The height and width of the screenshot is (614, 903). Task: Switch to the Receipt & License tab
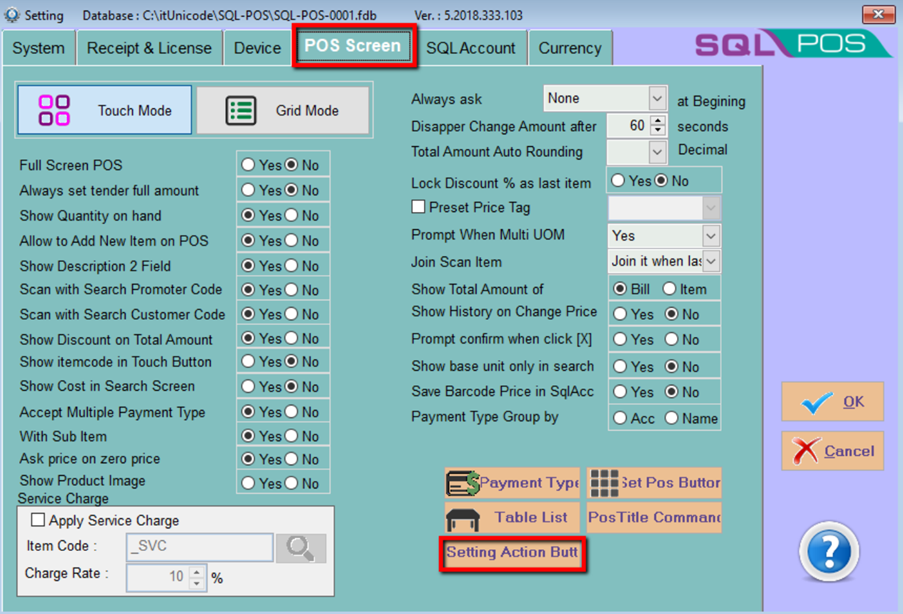coord(149,48)
